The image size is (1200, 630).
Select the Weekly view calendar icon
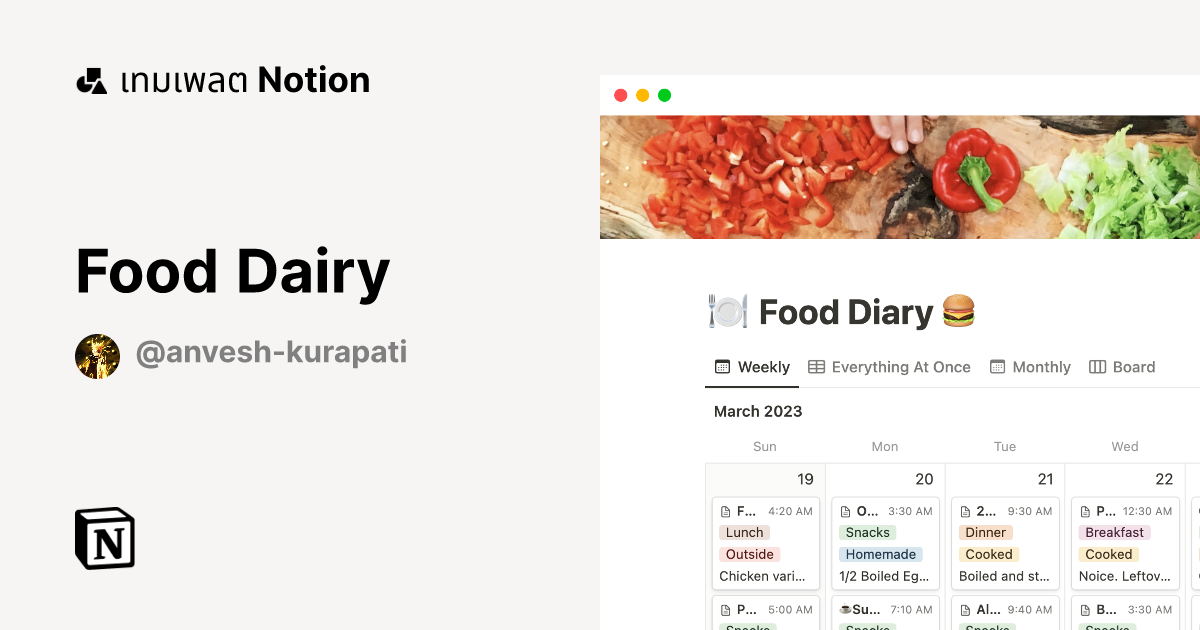pyautogui.click(x=722, y=367)
